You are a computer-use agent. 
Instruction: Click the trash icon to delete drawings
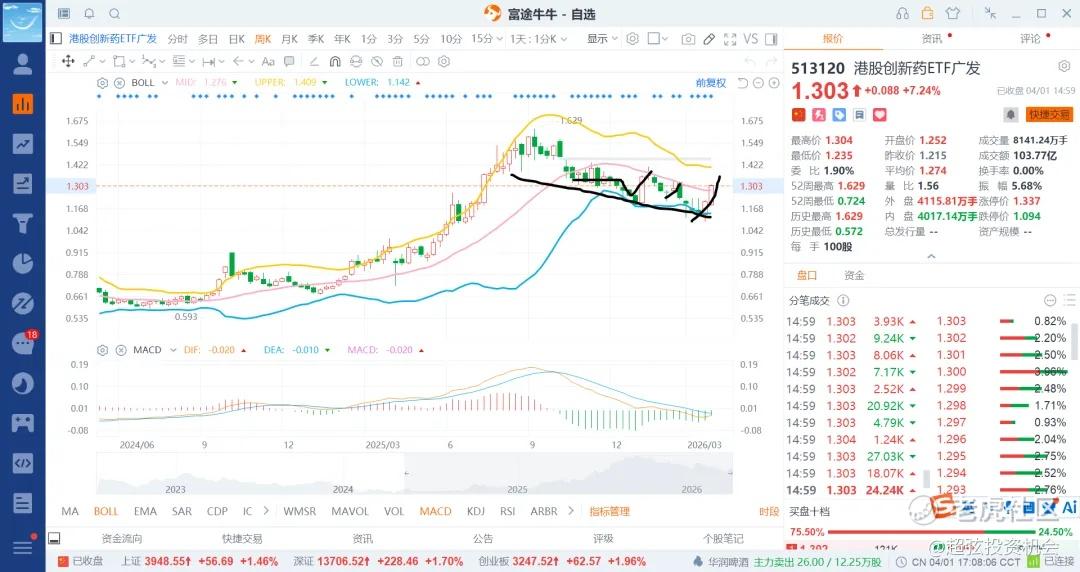point(397,61)
